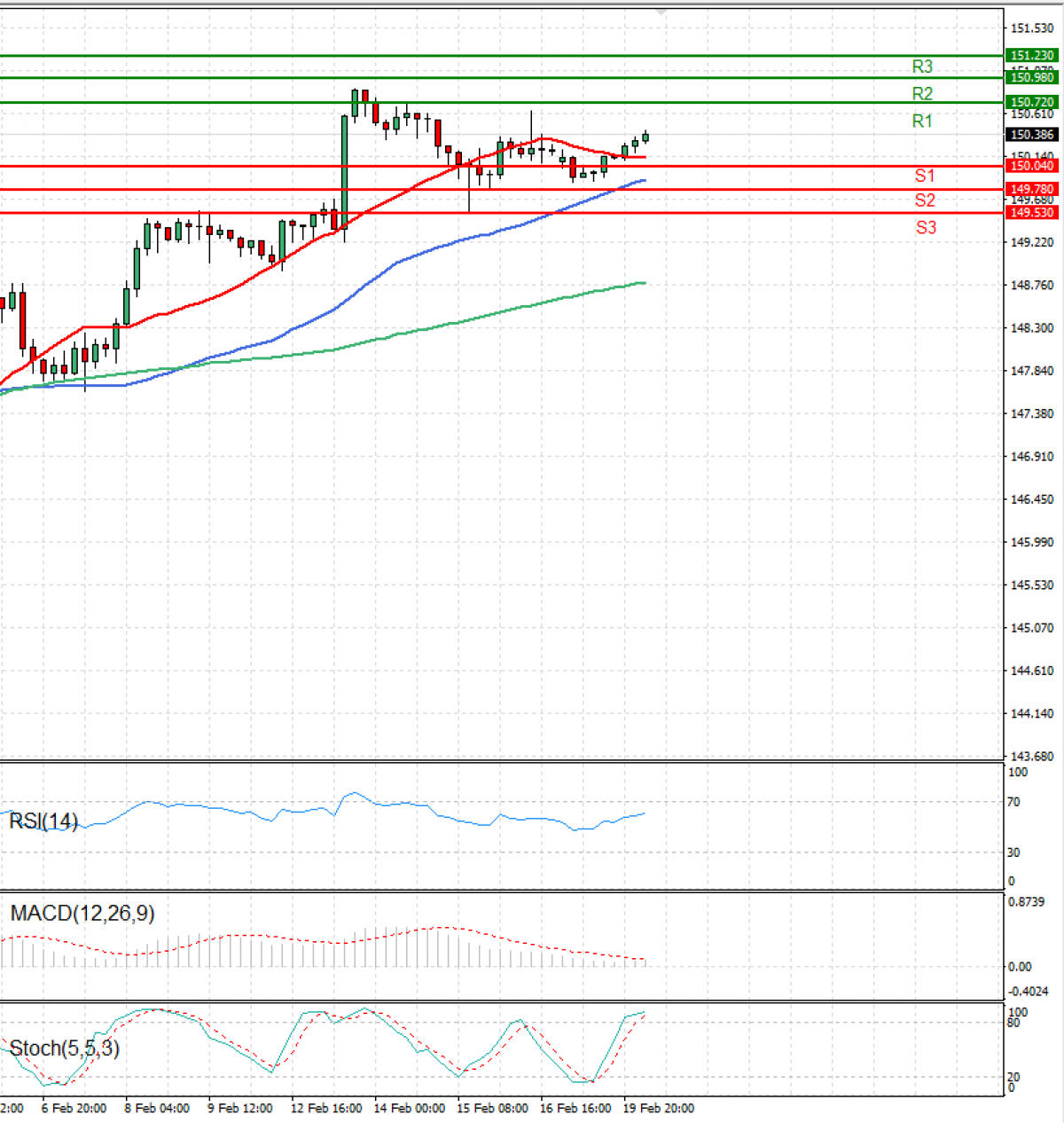1064x1123 pixels.
Task: Select the R3 resistance label
Action: [x=922, y=67]
